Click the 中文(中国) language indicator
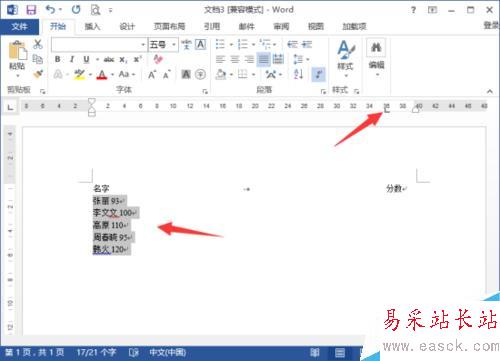This screenshot has height=361, width=500. tap(168, 352)
